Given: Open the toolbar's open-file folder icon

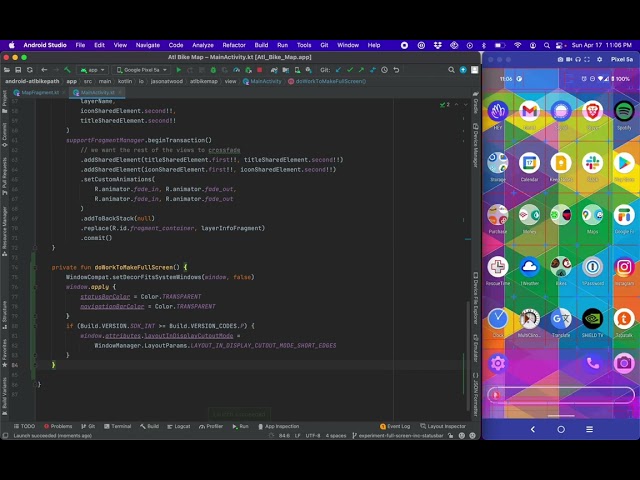Looking at the screenshot, I should coord(7,70).
